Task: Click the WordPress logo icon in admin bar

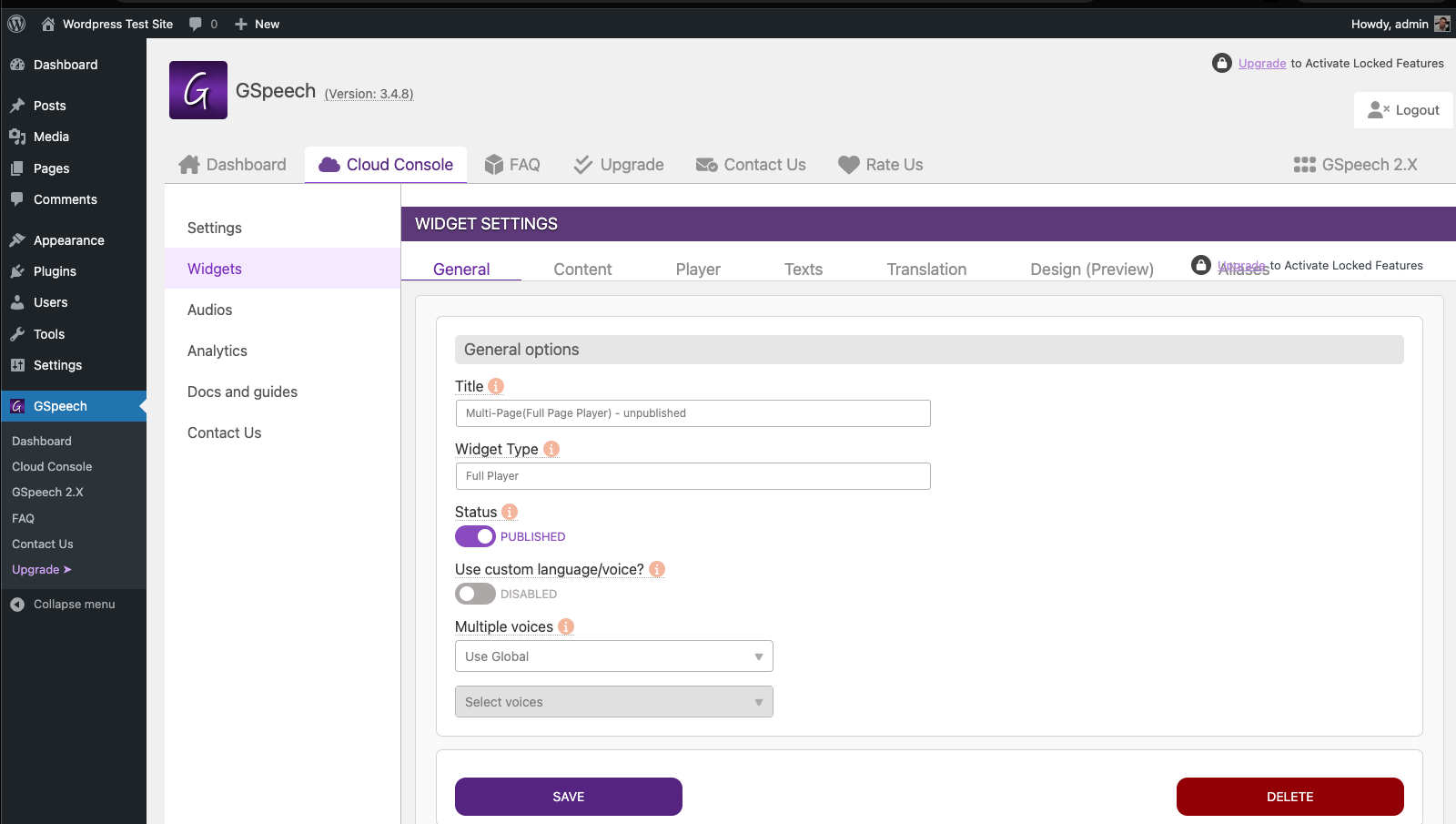Action: (x=16, y=24)
